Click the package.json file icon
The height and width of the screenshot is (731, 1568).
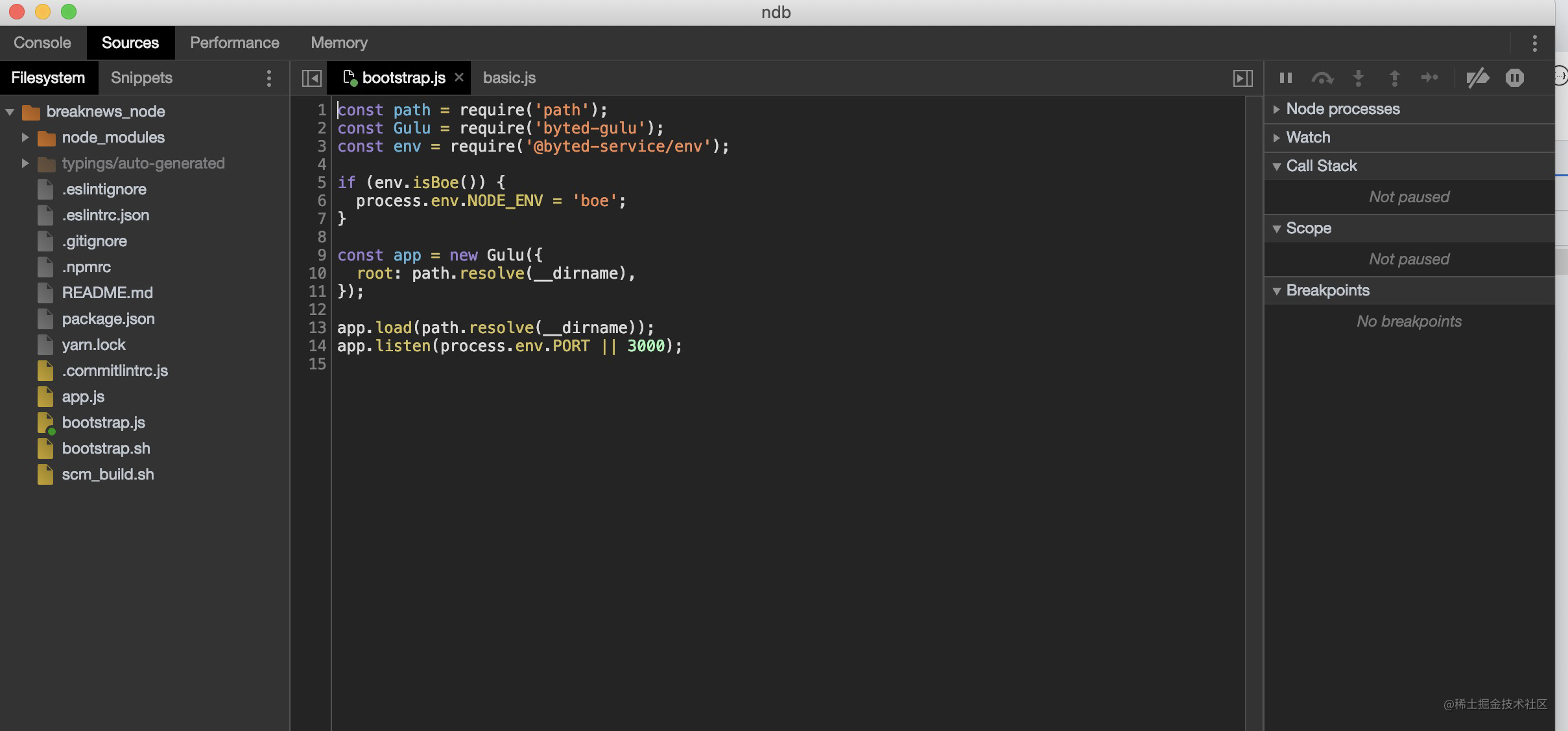pos(45,319)
